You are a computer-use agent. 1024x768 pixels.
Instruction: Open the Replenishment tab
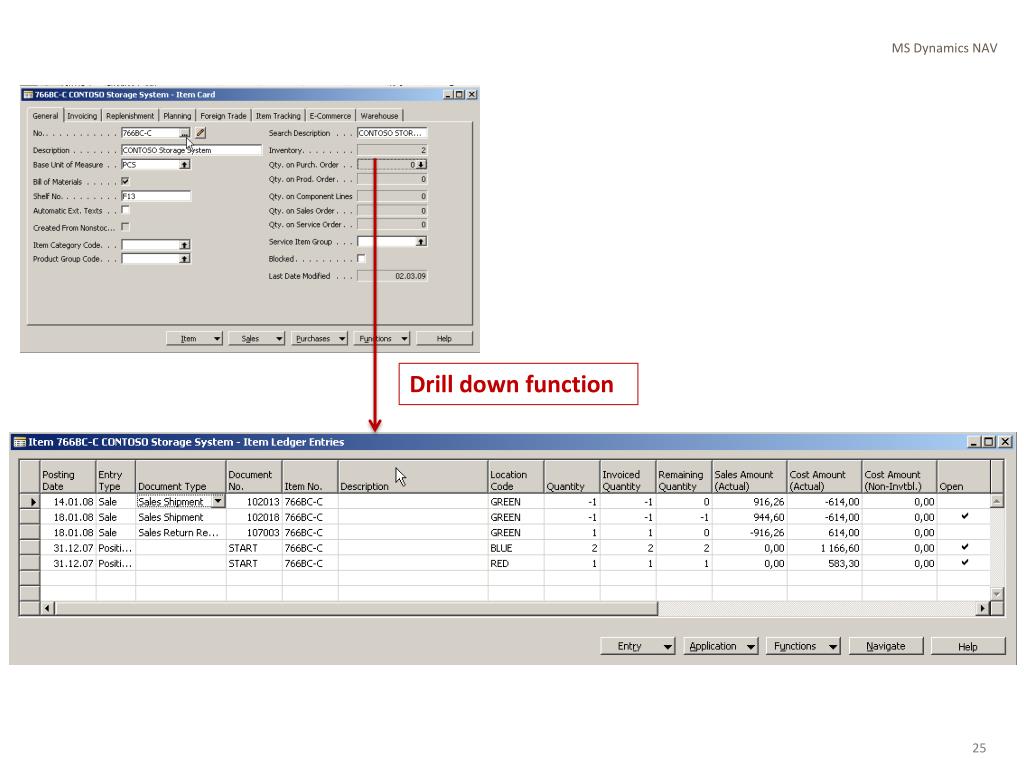[x=130, y=116]
